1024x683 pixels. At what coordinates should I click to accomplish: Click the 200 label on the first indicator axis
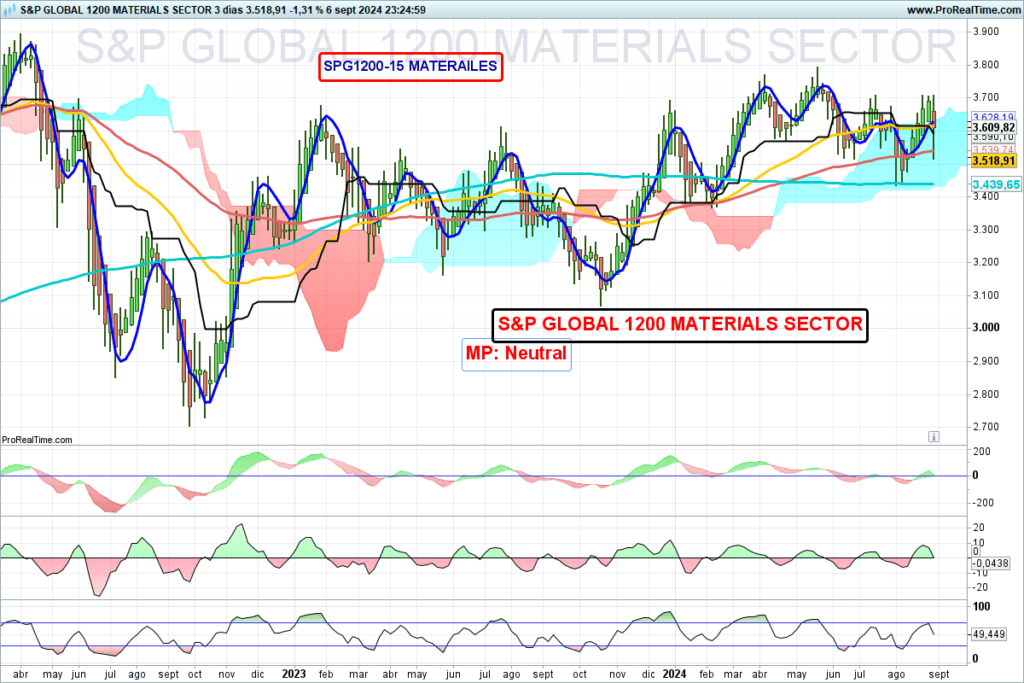point(982,451)
